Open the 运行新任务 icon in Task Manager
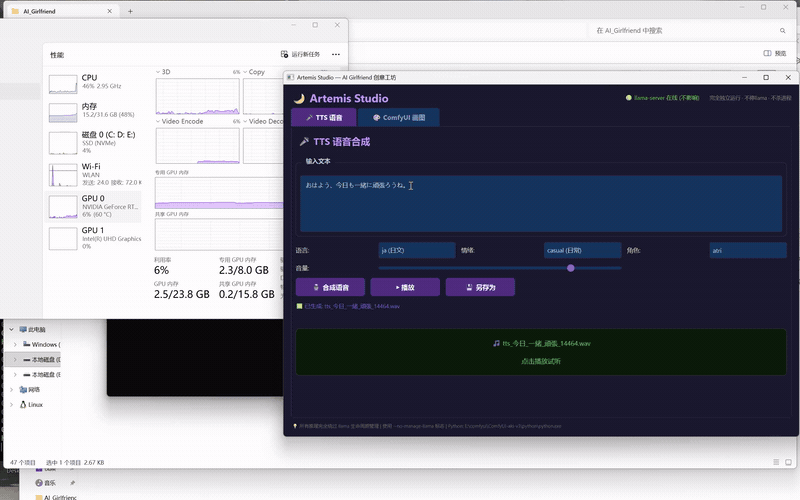This screenshot has height=500, width=800. click(x=284, y=54)
